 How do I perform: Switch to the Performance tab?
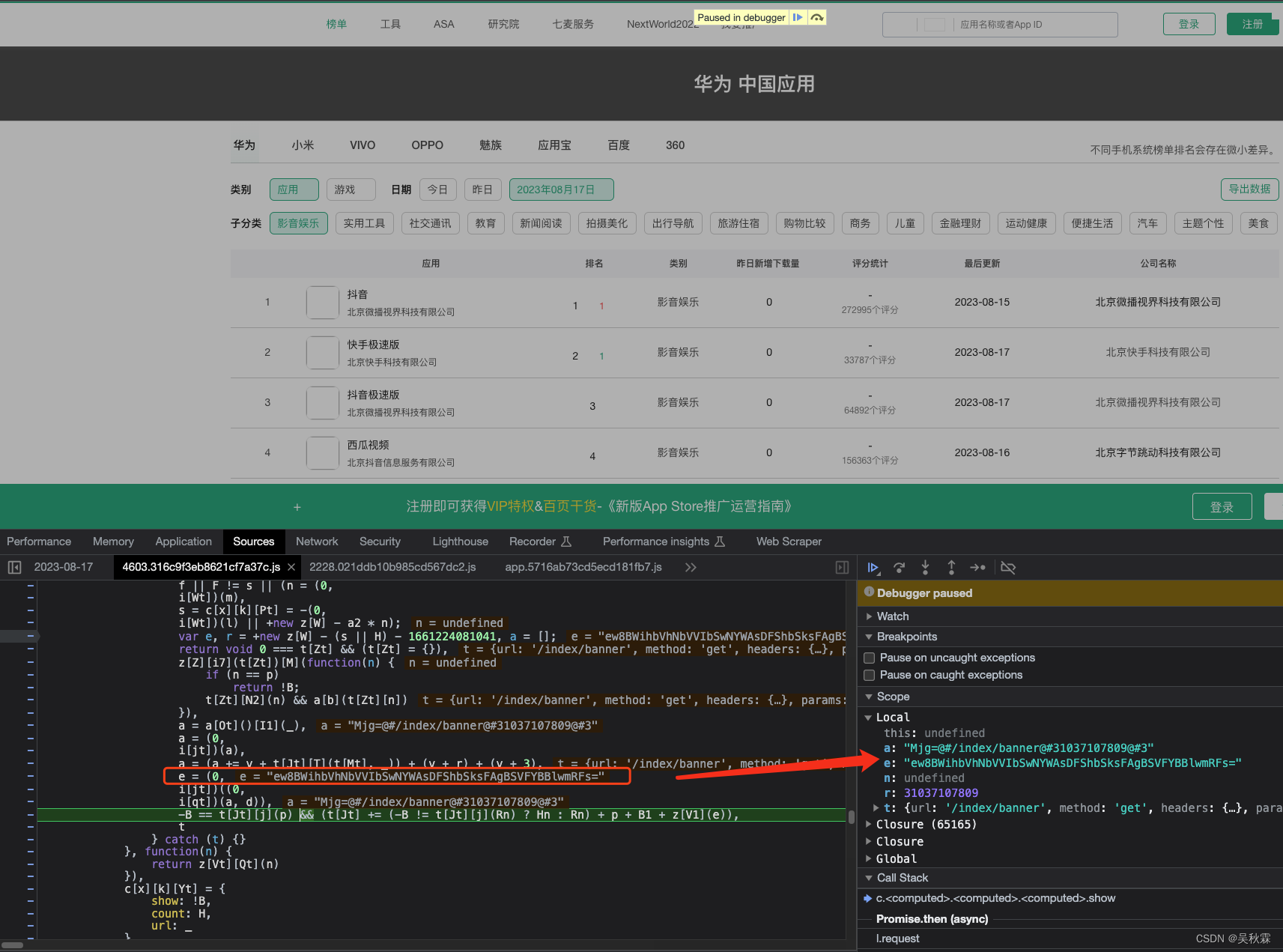(x=39, y=542)
